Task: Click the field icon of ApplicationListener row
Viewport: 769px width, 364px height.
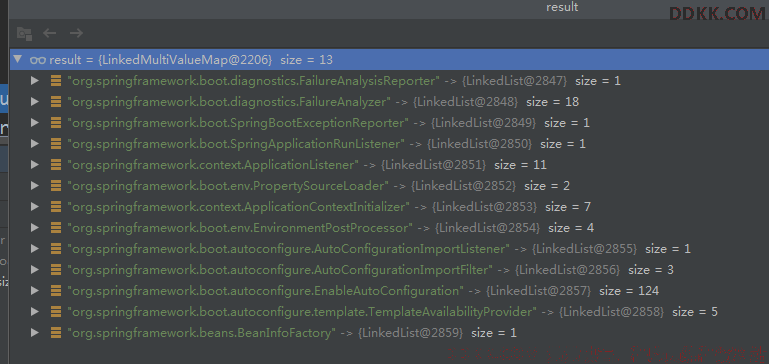Action: 56,165
